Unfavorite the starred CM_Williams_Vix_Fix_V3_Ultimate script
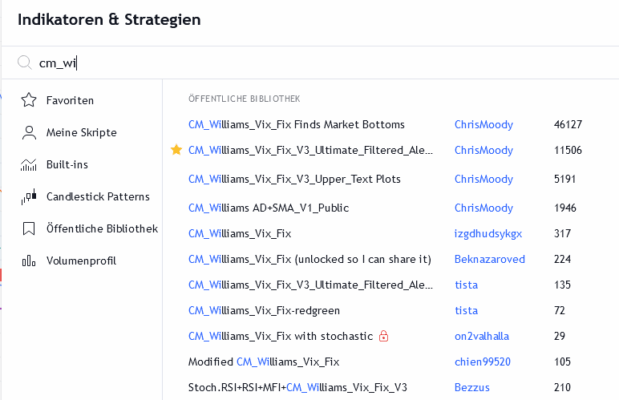This screenshot has width=619, height=400. click(x=176, y=150)
